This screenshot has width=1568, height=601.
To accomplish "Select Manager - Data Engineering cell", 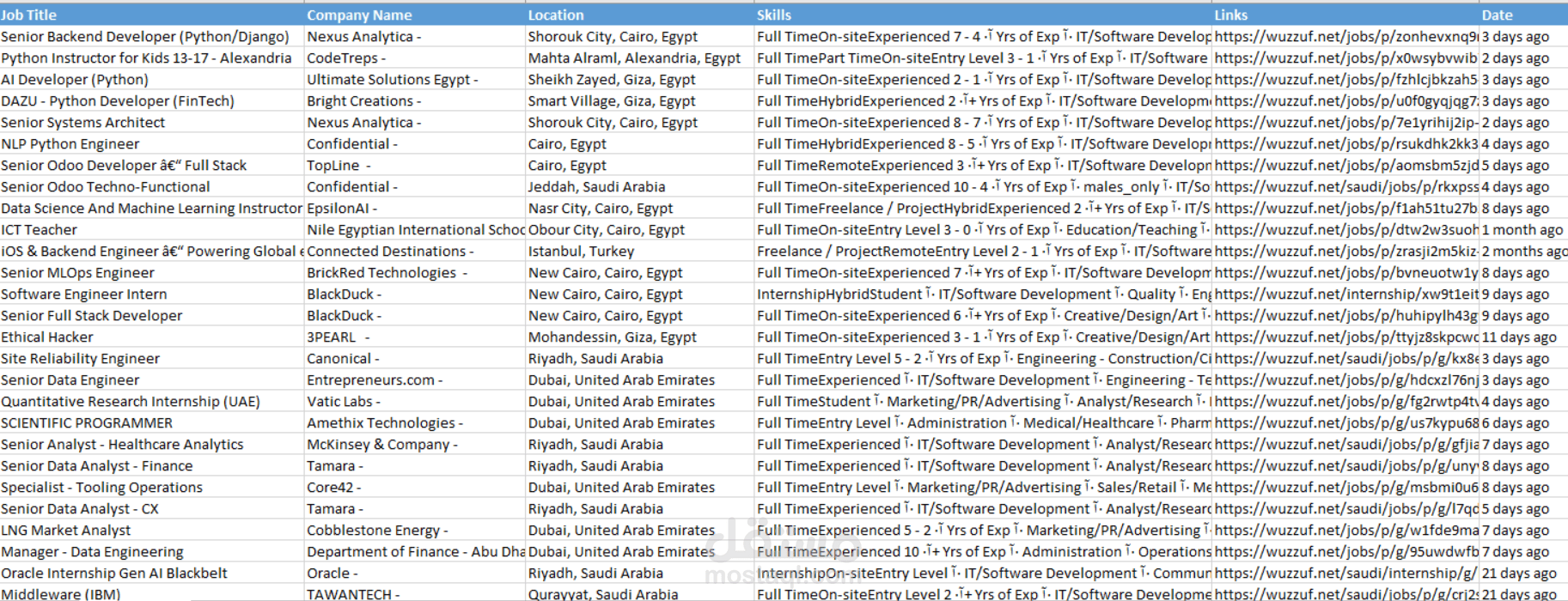I will 152,551.
